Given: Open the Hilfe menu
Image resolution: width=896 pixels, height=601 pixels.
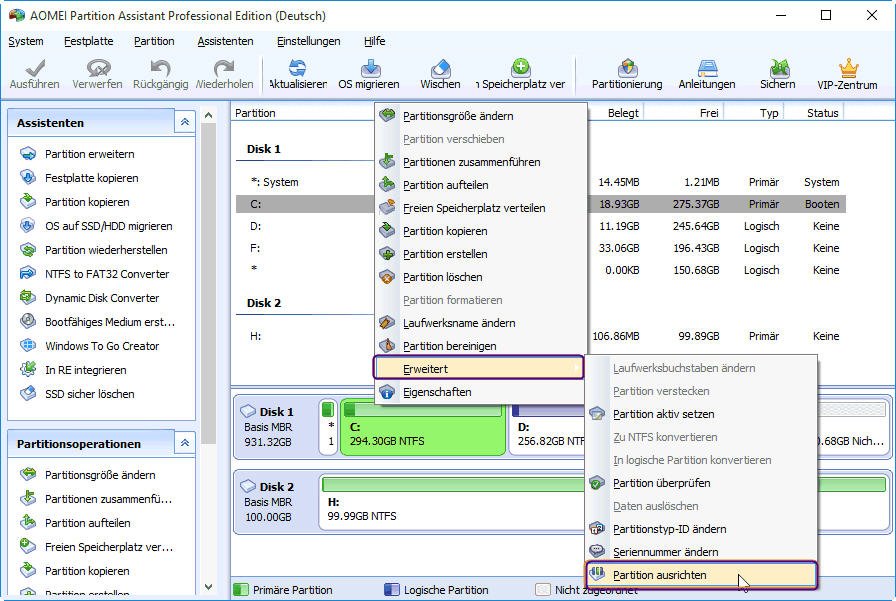Looking at the screenshot, I should (374, 41).
